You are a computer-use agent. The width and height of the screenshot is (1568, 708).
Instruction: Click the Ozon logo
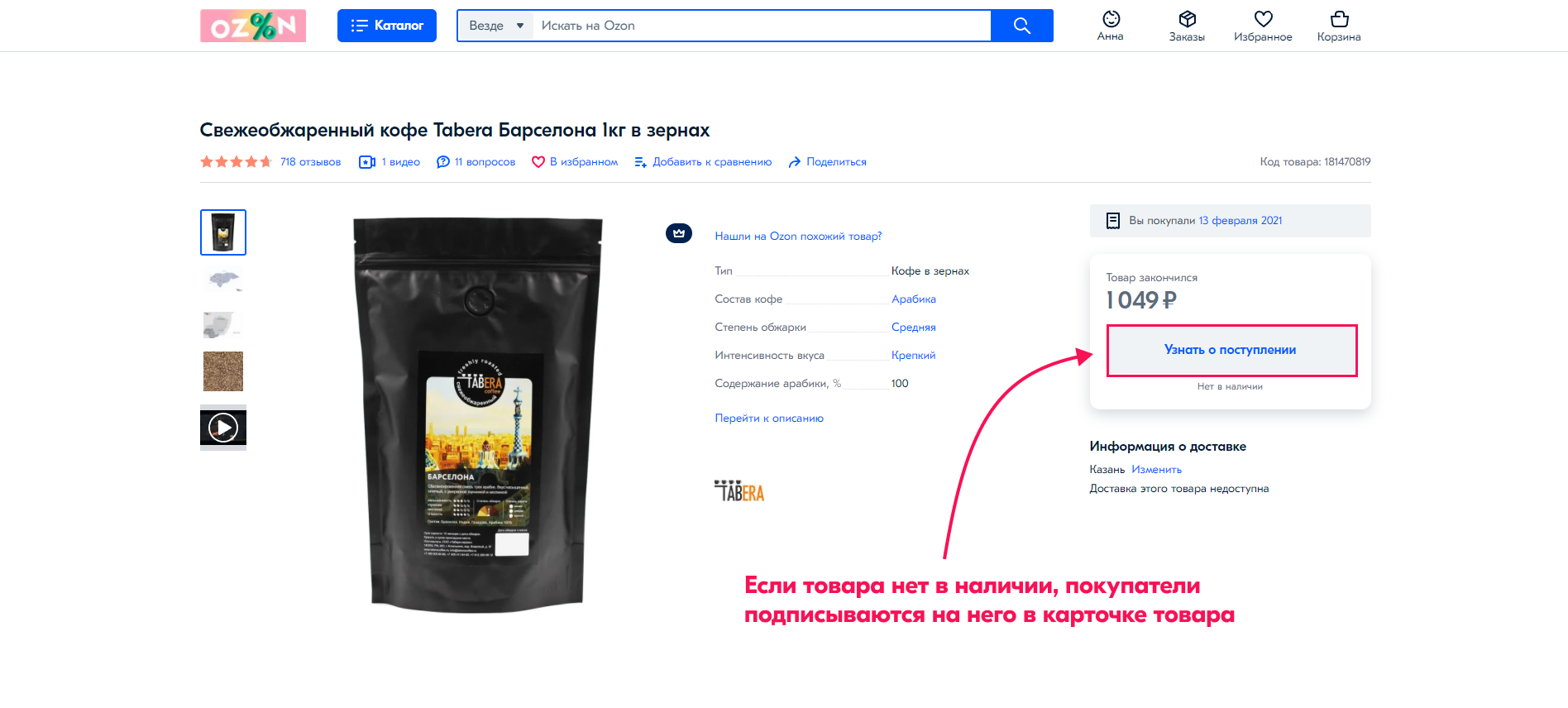pos(253,26)
